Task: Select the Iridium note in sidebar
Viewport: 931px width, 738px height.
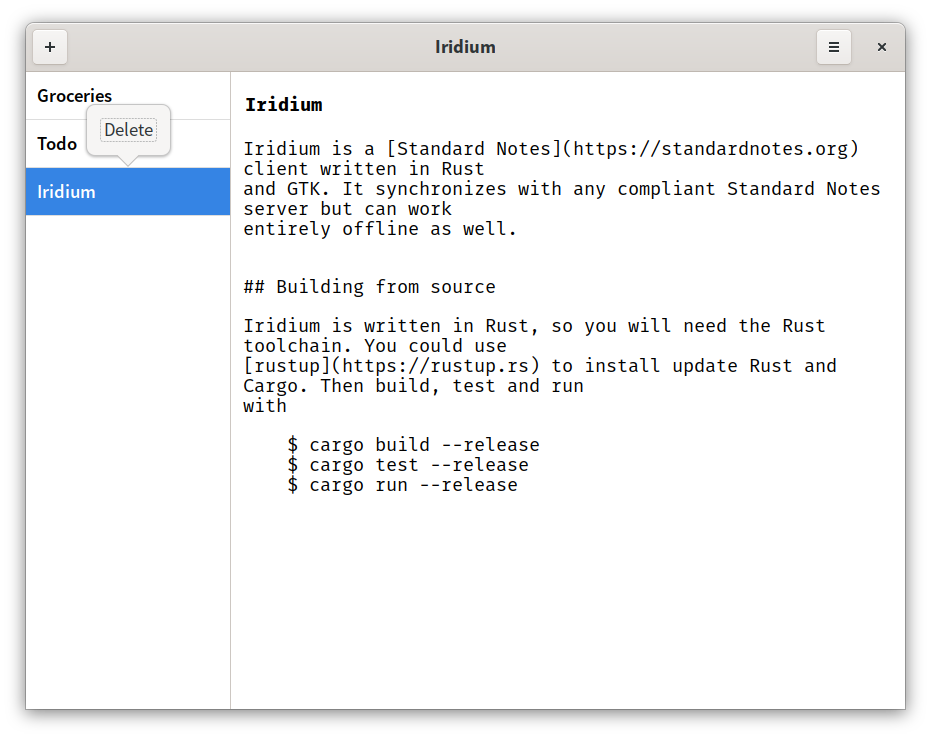Action: (128, 191)
